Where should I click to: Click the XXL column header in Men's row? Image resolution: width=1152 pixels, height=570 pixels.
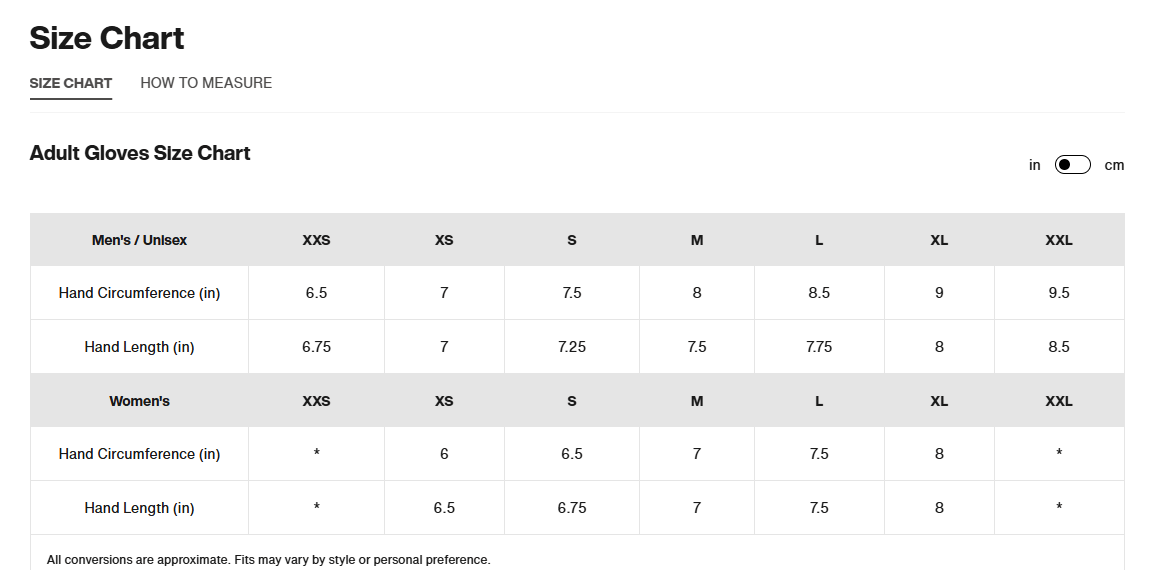tap(1059, 240)
